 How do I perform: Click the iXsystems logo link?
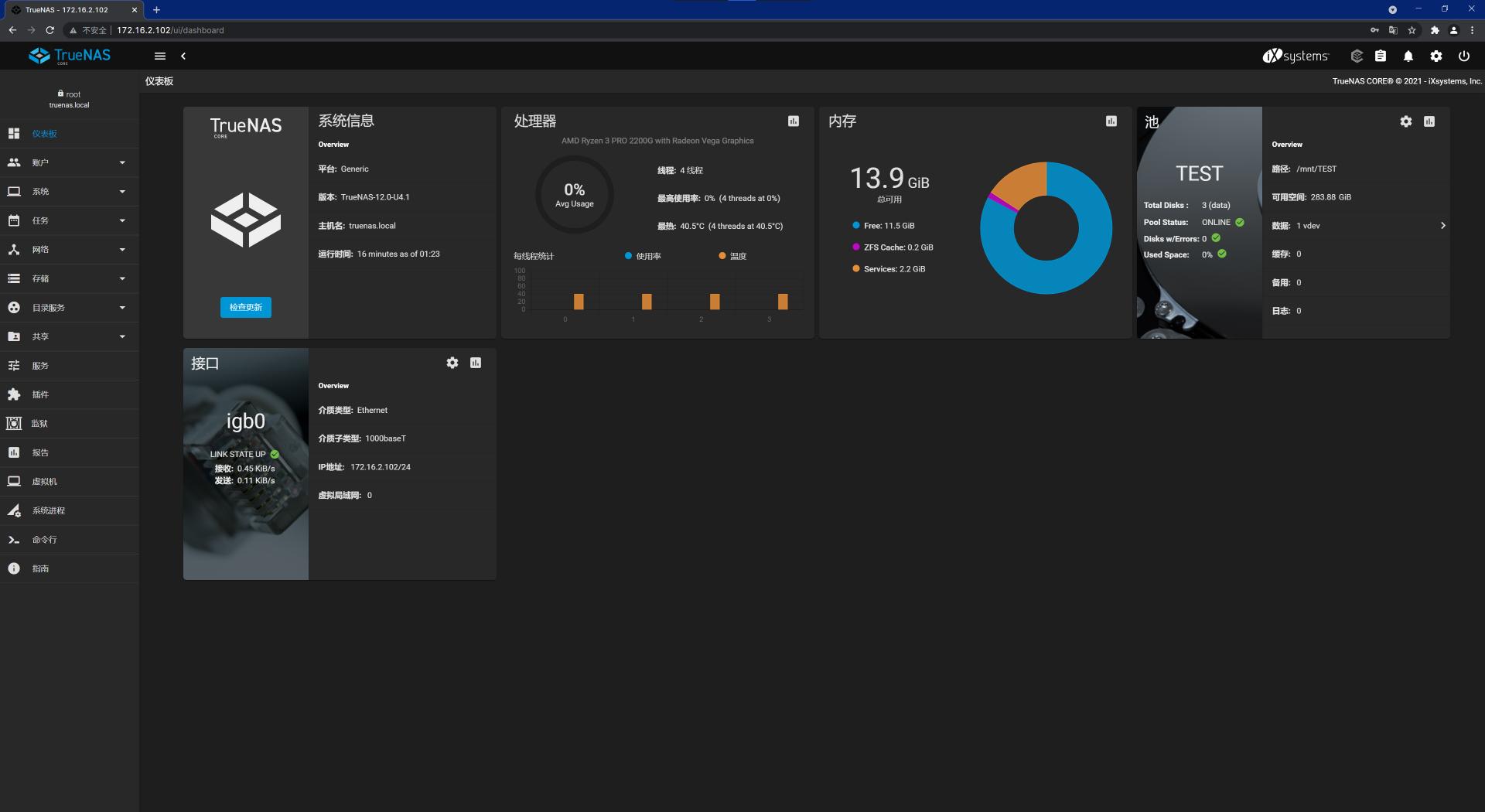1296,56
